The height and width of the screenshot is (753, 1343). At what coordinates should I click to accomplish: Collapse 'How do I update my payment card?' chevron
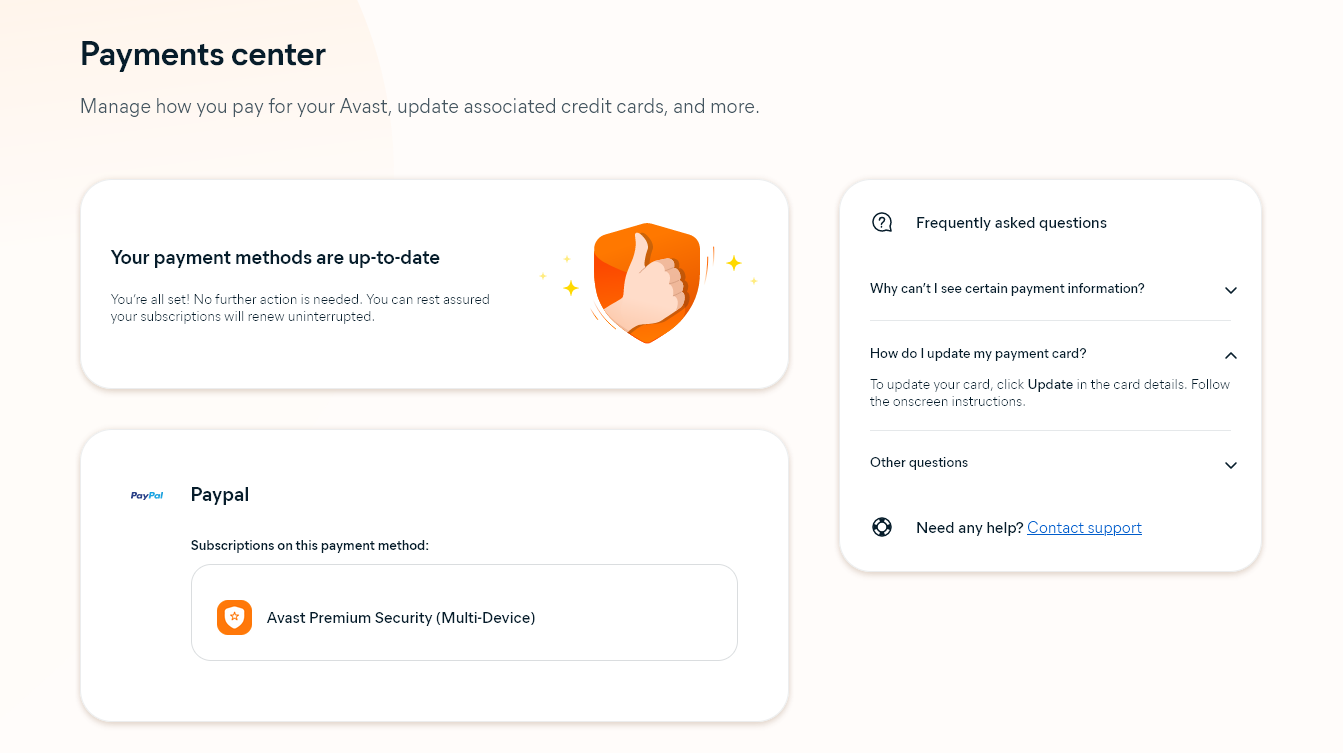click(1231, 355)
